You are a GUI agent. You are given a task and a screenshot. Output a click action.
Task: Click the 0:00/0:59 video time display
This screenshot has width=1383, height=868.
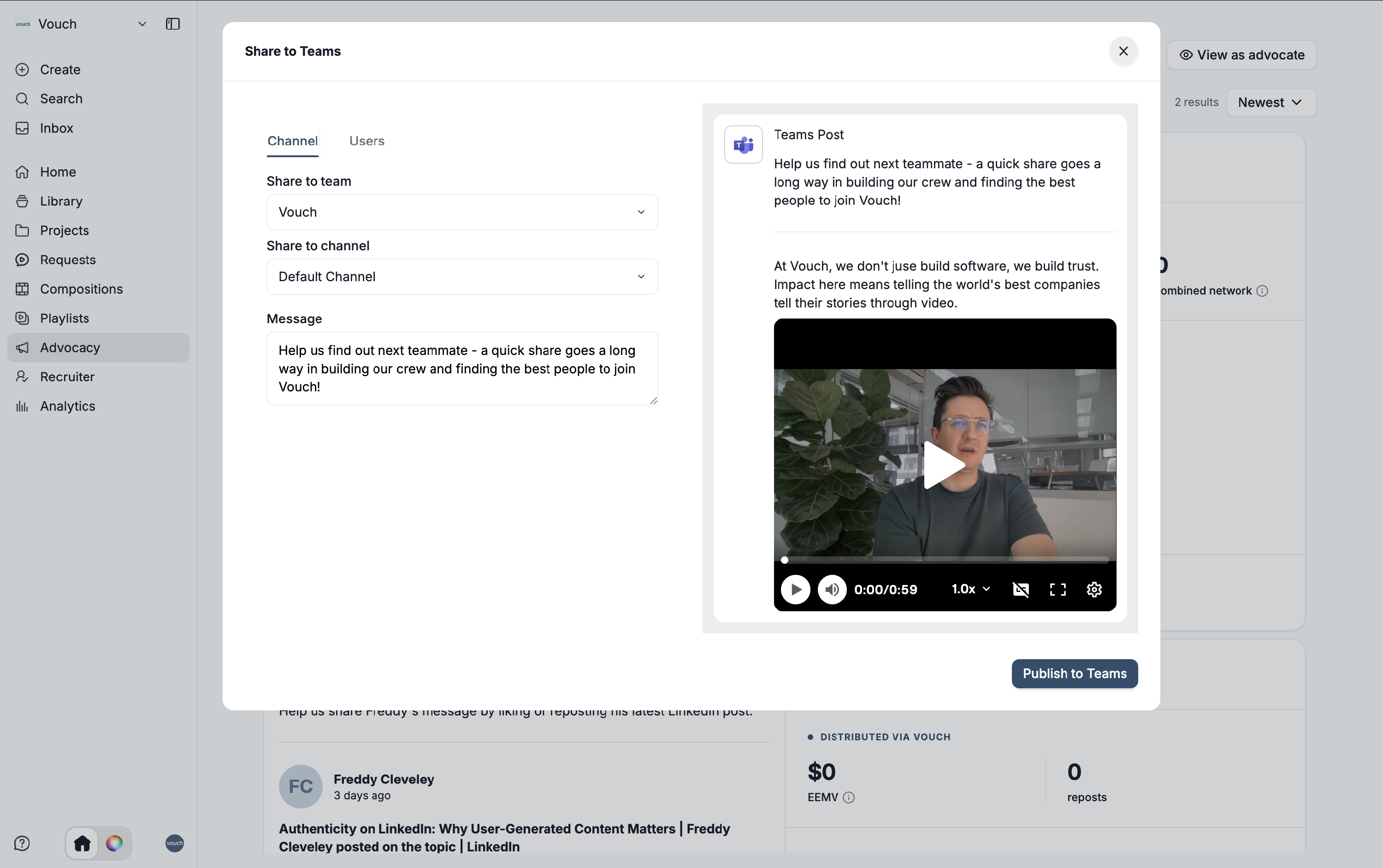(885, 590)
